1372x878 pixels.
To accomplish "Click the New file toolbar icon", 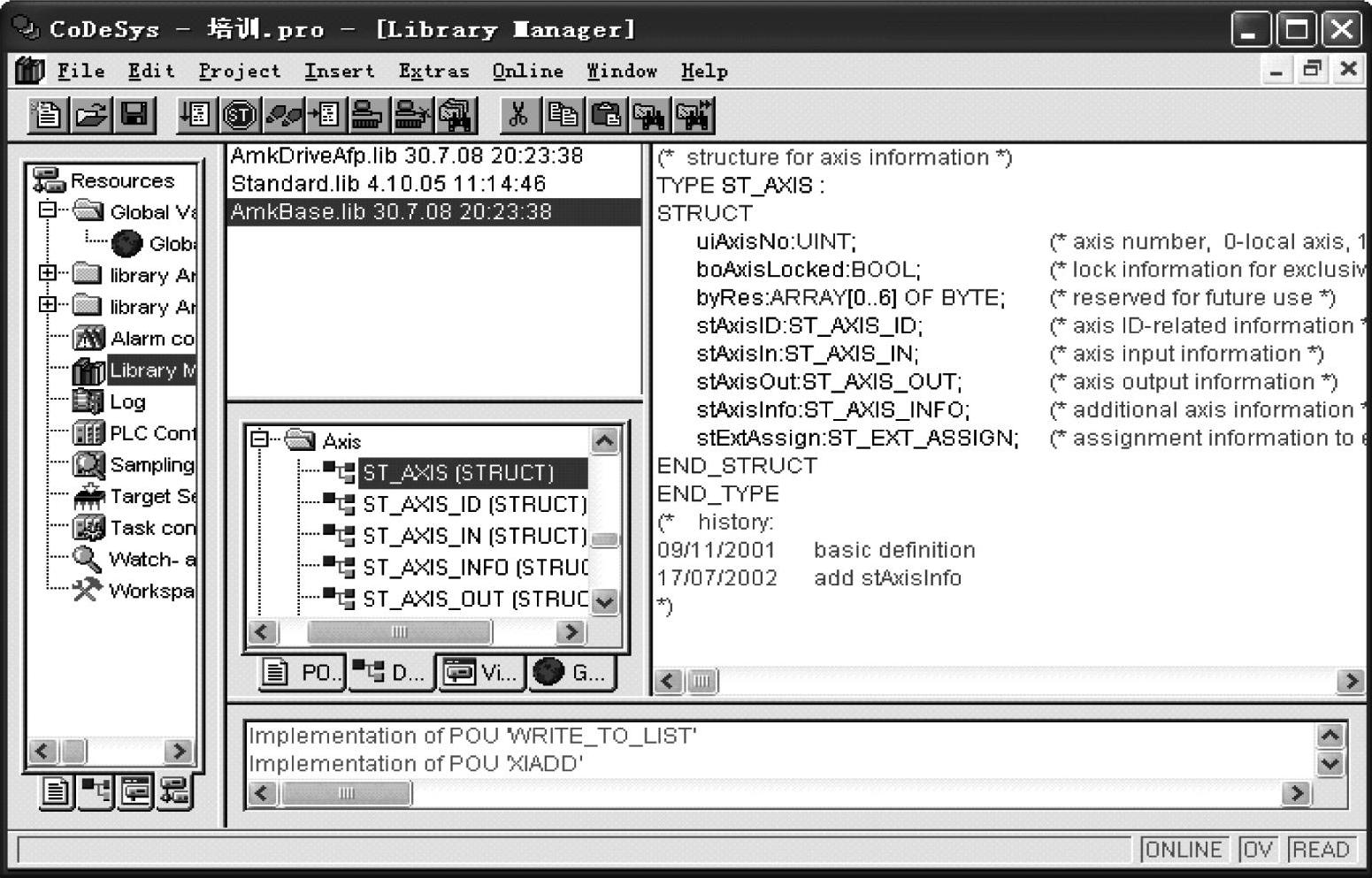I will click(x=47, y=115).
